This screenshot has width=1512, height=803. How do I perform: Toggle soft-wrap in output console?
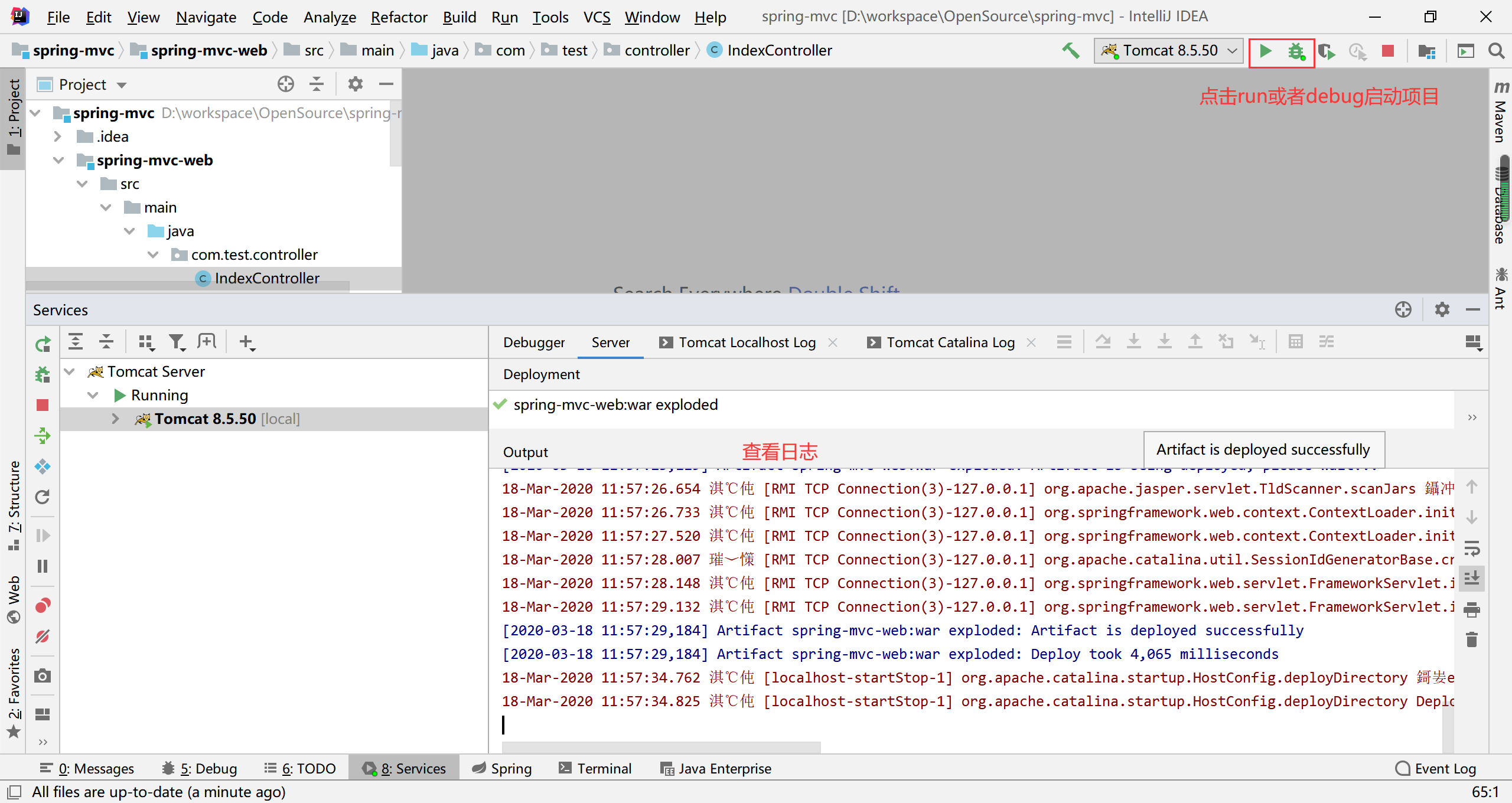(1472, 549)
